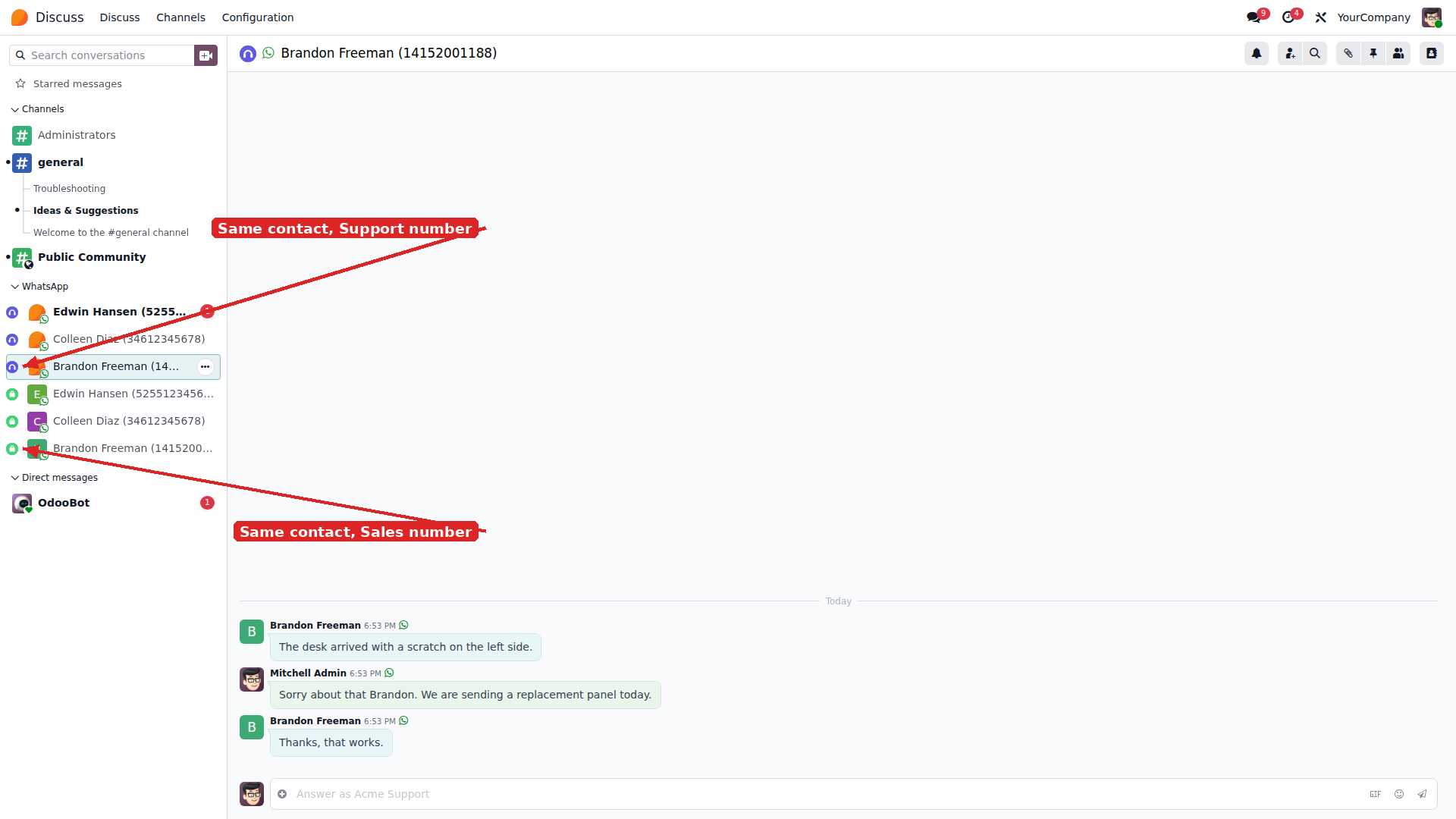Click the conversation title Brandon Freeman (14152001188)
This screenshot has height=819, width=1456.
pos(389,53)
